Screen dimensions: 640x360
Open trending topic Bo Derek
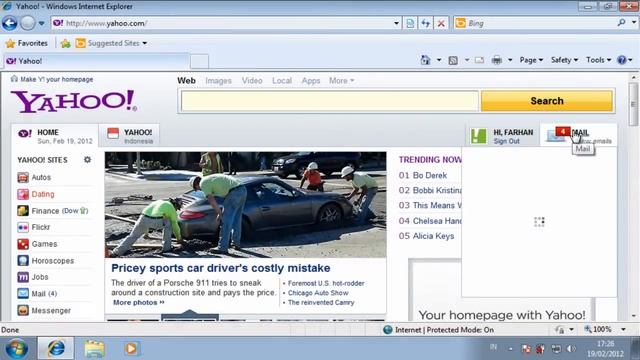coord(430,176)
